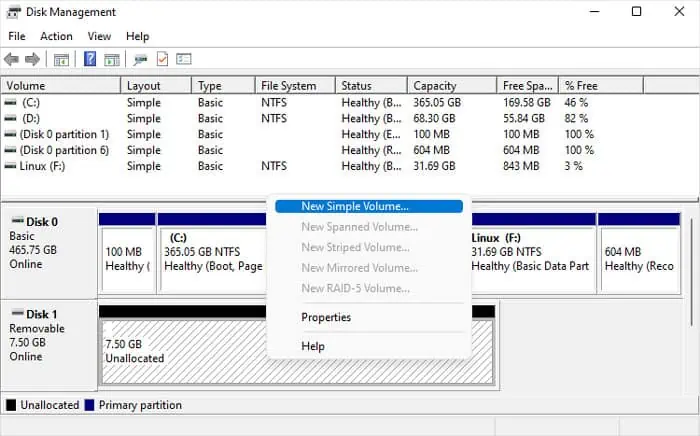700x436 pixels.
Task: Click the black Unallocated legend swatch
Action: 11,405
